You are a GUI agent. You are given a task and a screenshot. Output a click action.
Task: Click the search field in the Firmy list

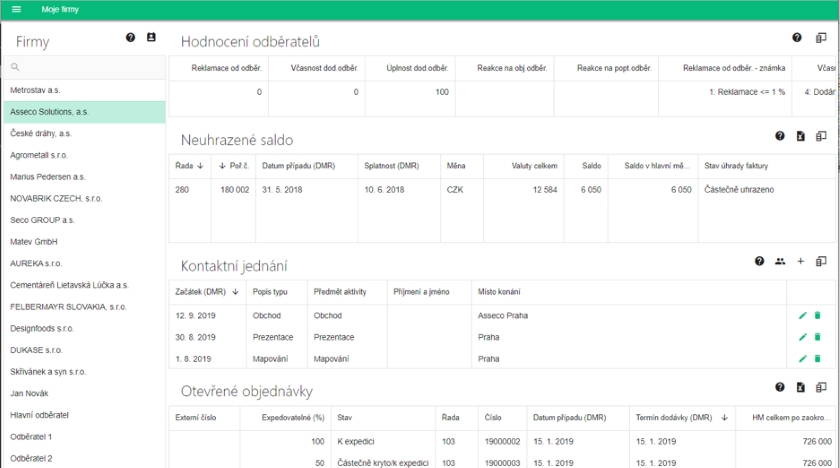85,67
